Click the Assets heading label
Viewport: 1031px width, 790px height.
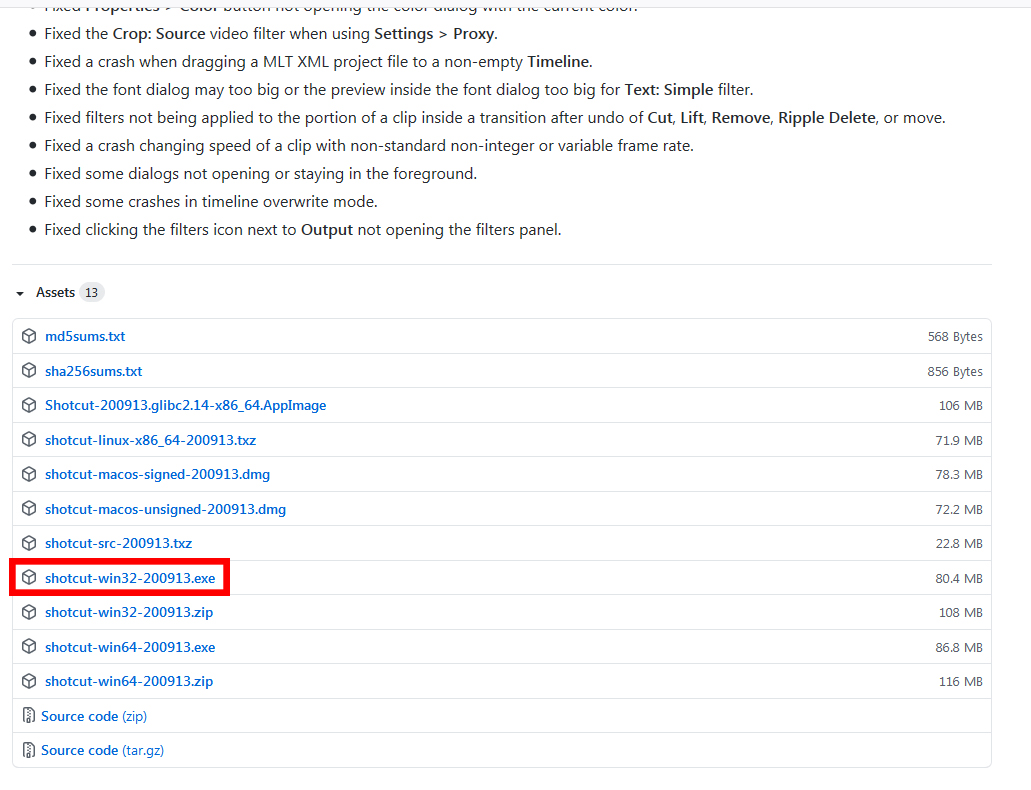(55, 292)
